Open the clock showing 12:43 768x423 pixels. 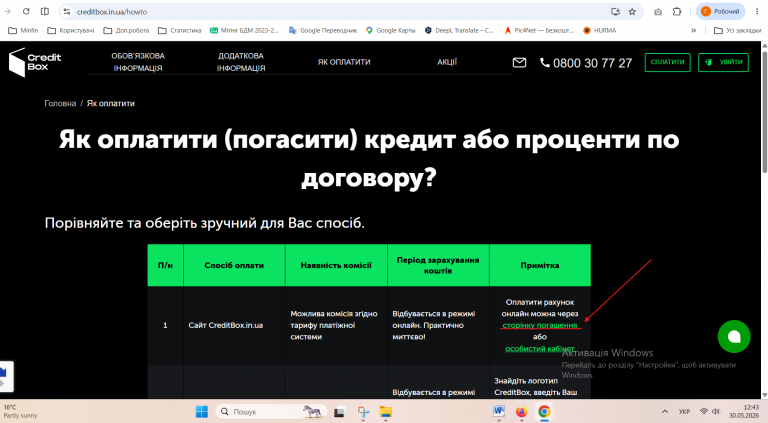point(744,411)
